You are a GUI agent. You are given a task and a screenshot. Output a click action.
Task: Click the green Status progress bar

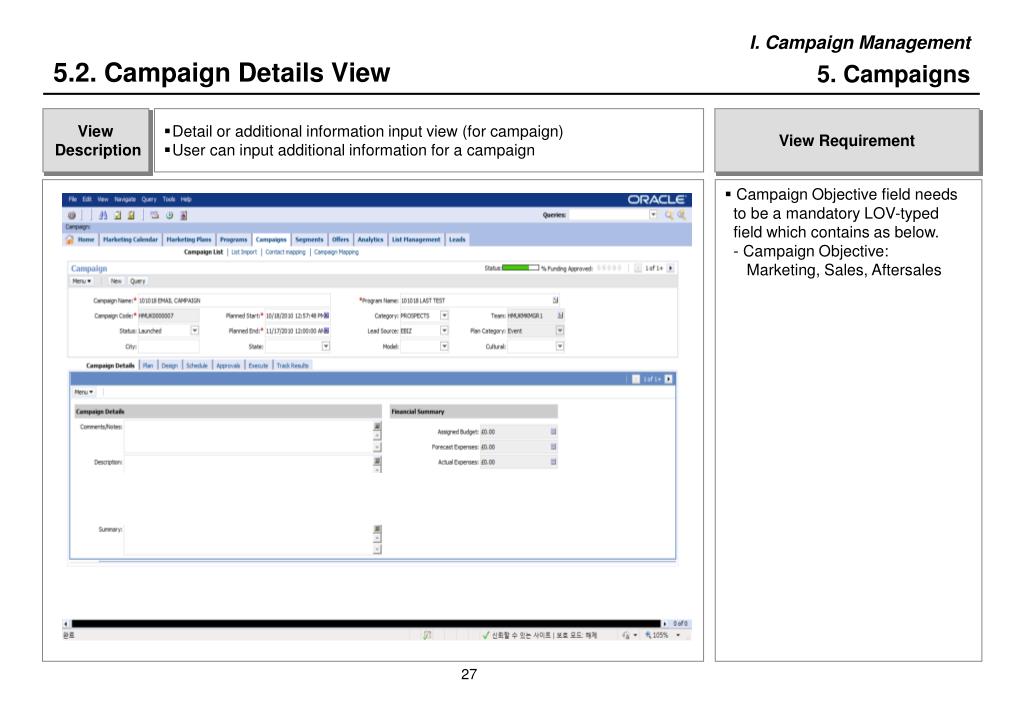(520, 268)
